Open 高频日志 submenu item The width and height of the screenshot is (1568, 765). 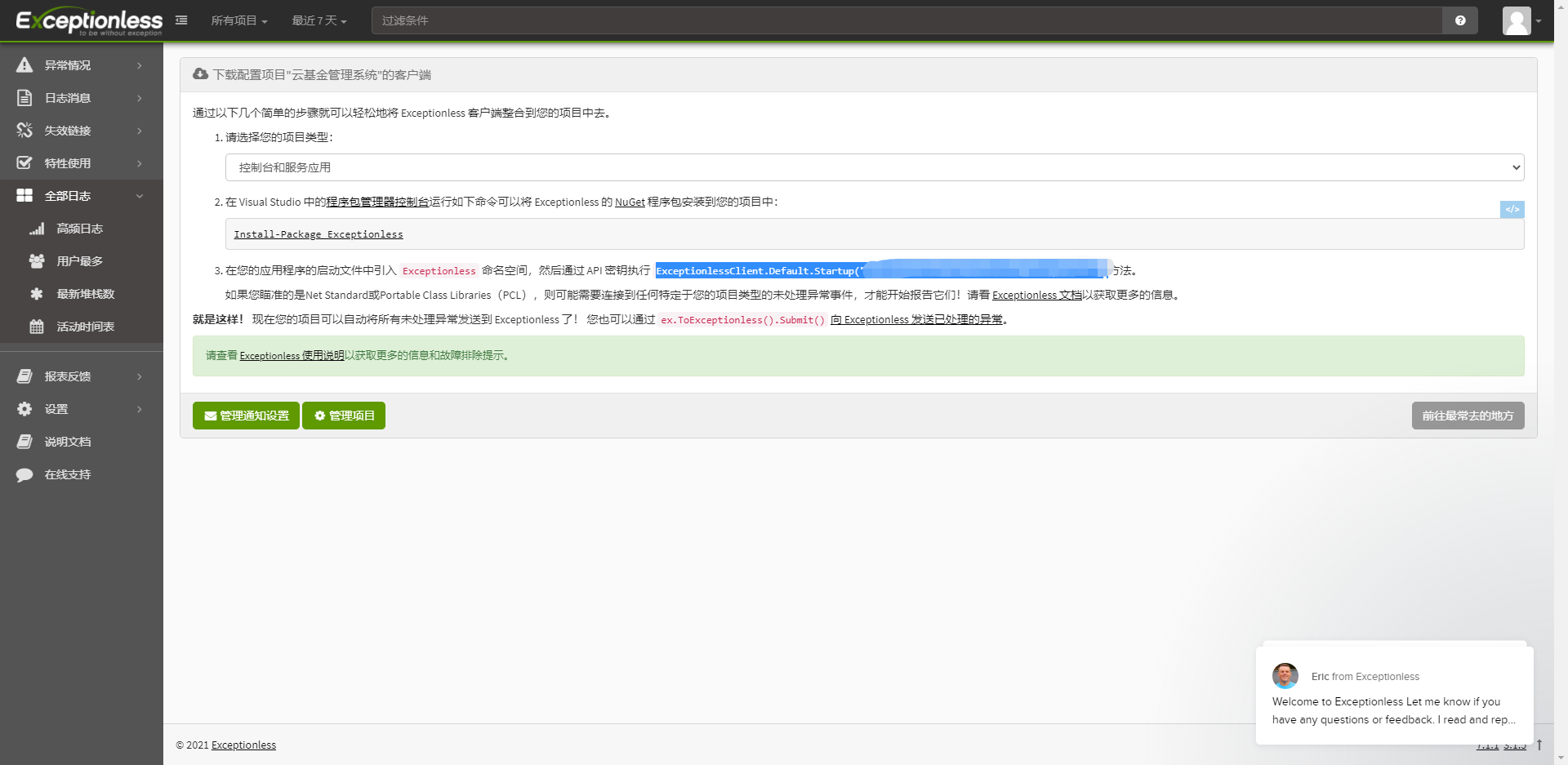82,229
